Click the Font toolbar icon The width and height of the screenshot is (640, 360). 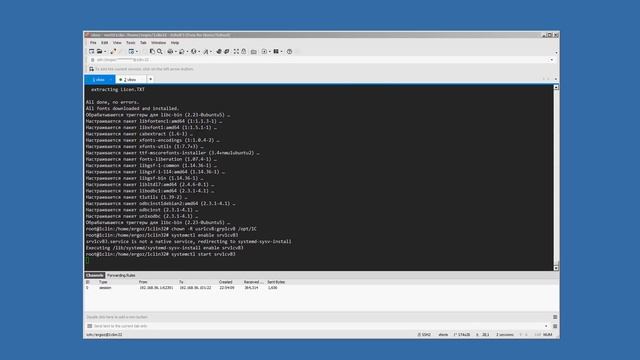pyautogui.click(x=206, y=51)
